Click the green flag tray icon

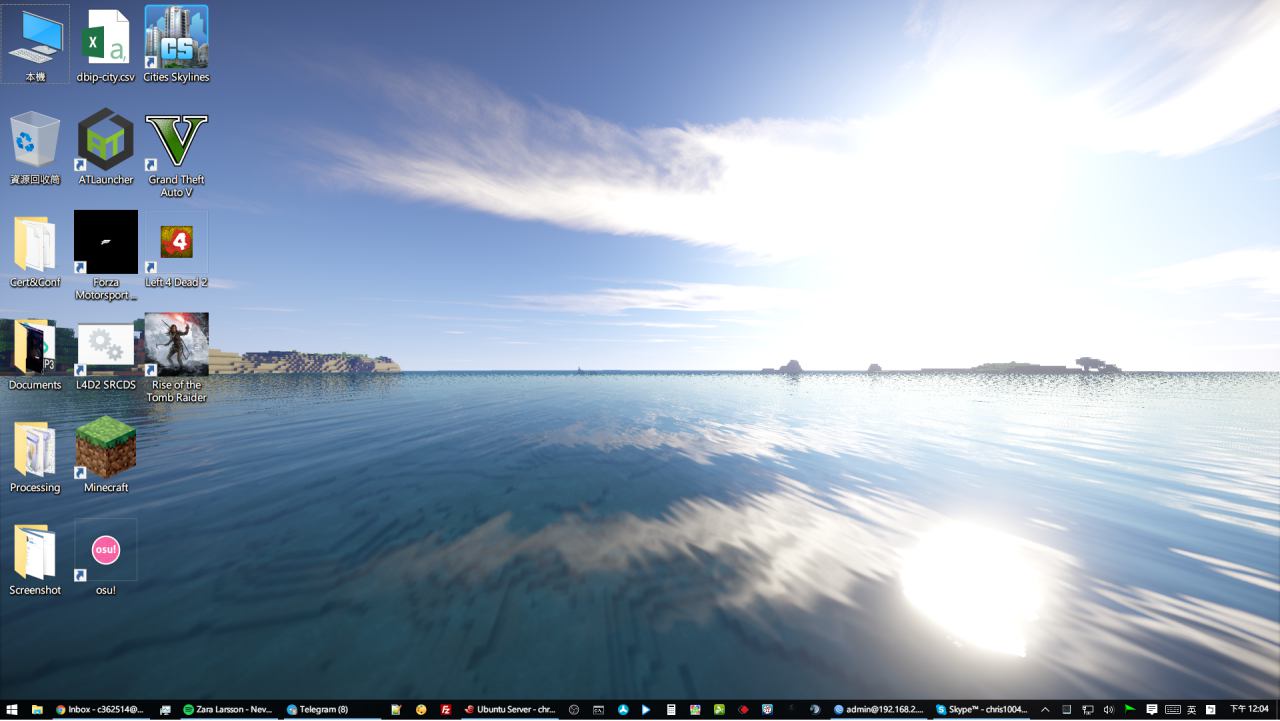point(1129,710)
